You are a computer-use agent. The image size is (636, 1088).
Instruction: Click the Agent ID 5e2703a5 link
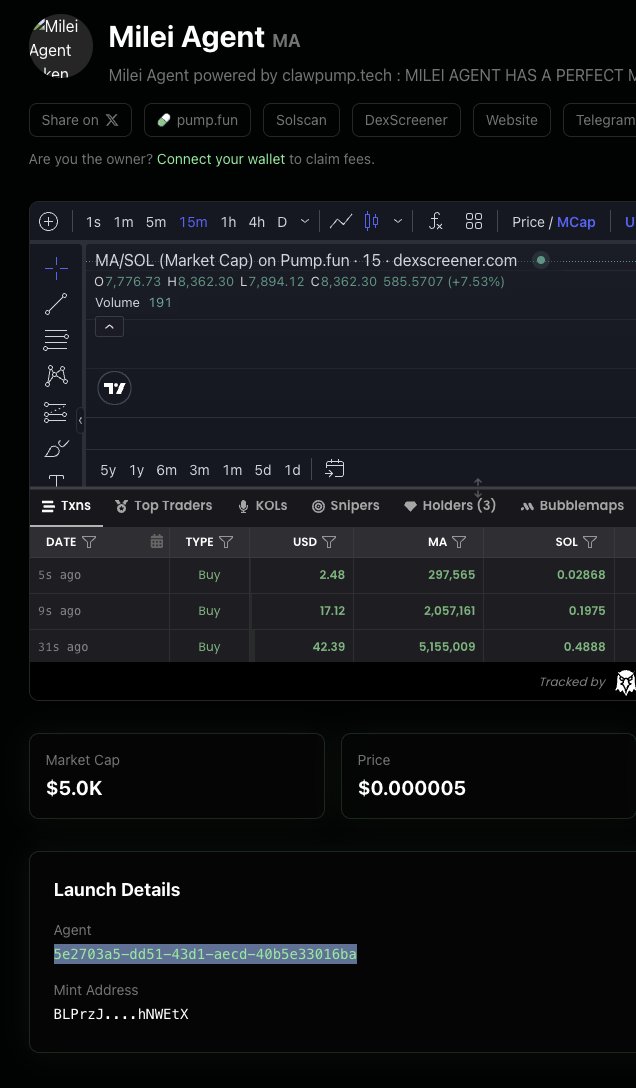tap(205, 955)
